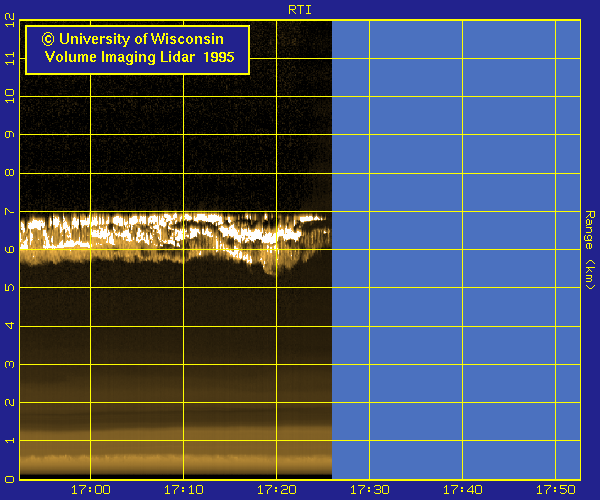Screen dimensions: 600x500
Task: Click the 10 km range tick label
Action: point(10,96)
